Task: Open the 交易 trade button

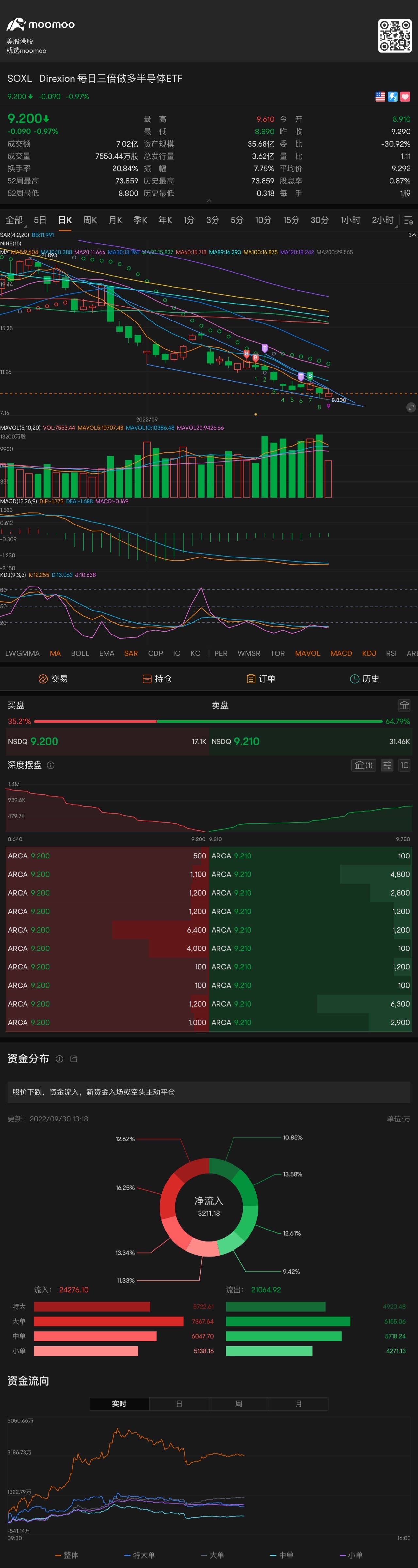Action: 53,679
